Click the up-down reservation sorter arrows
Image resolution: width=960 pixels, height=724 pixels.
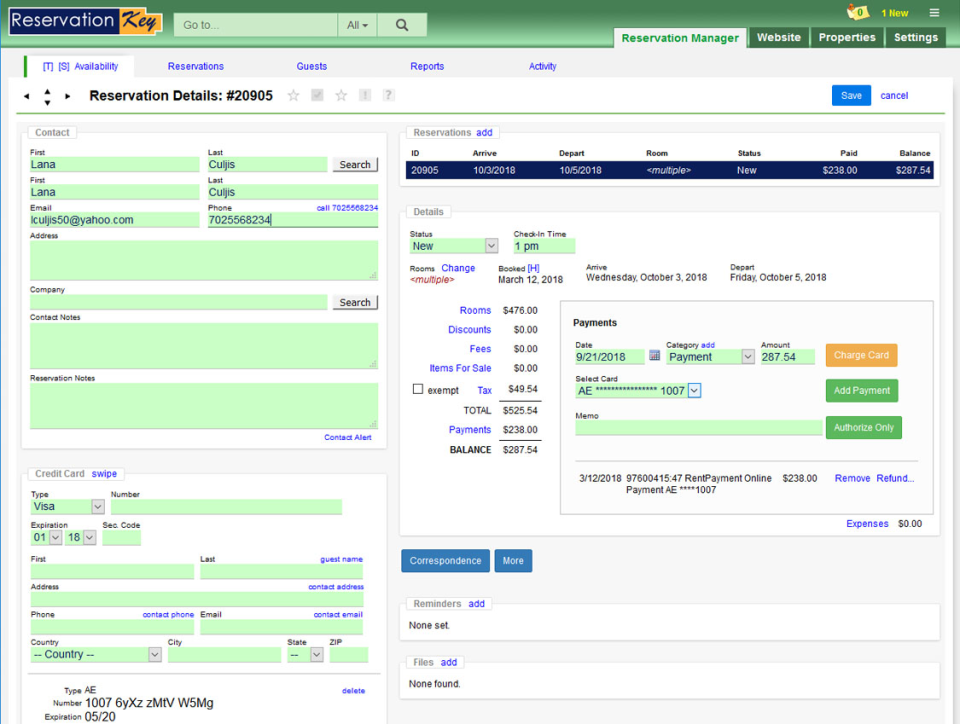[x=47, y=95]
